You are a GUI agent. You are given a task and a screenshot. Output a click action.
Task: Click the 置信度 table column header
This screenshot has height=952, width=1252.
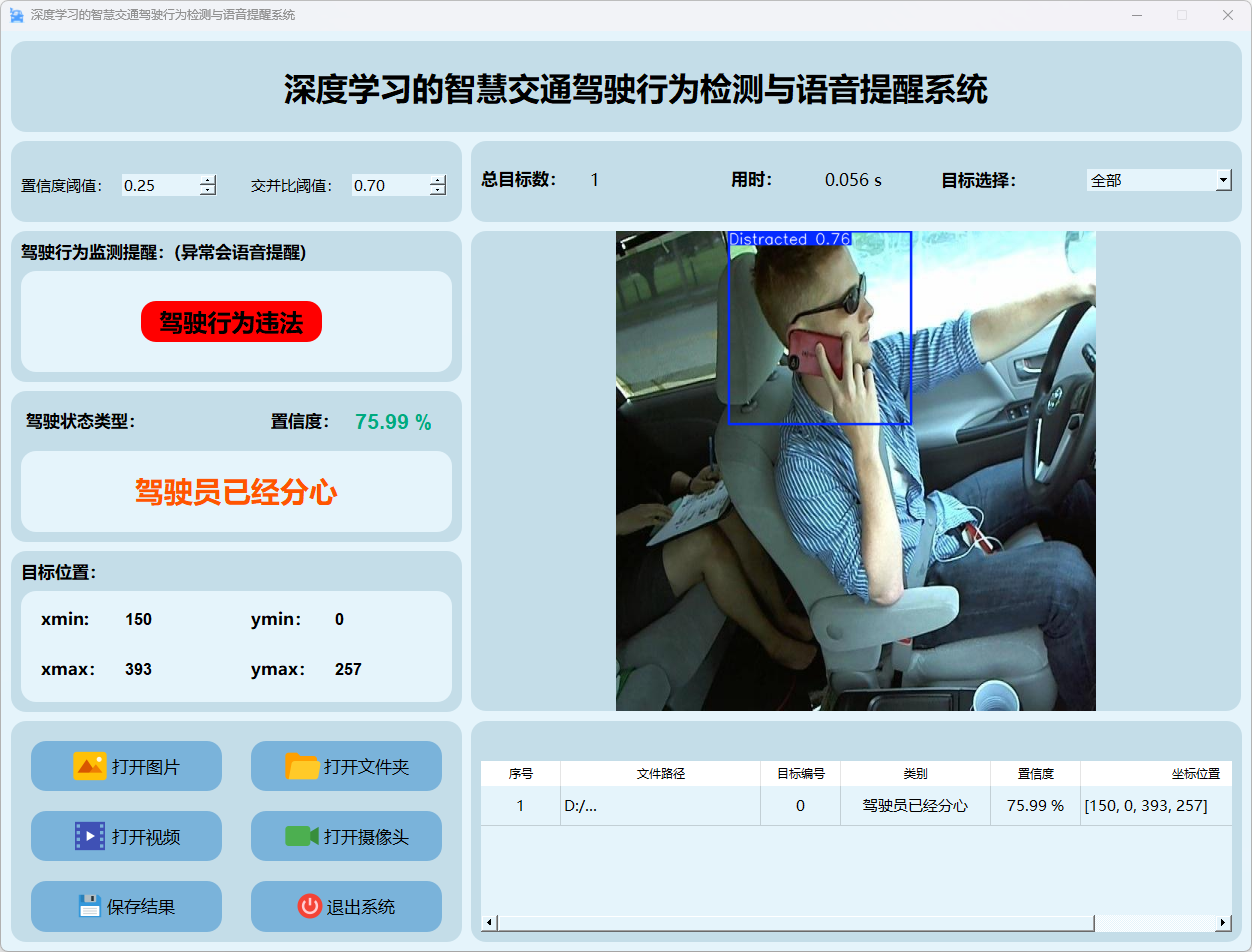[1035, 774]
